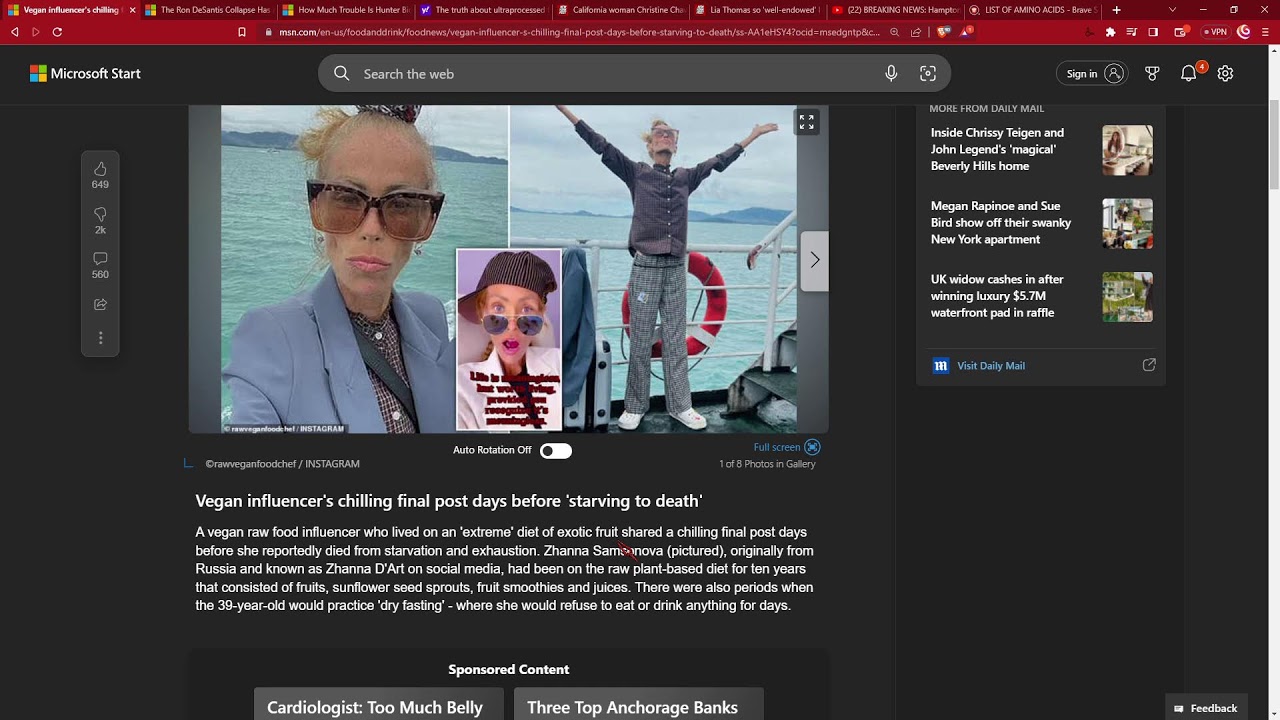The height and width of the screenshot is (720, 1280).
Task: Click the Sign in button
Action: click(x=1092, y=74)
